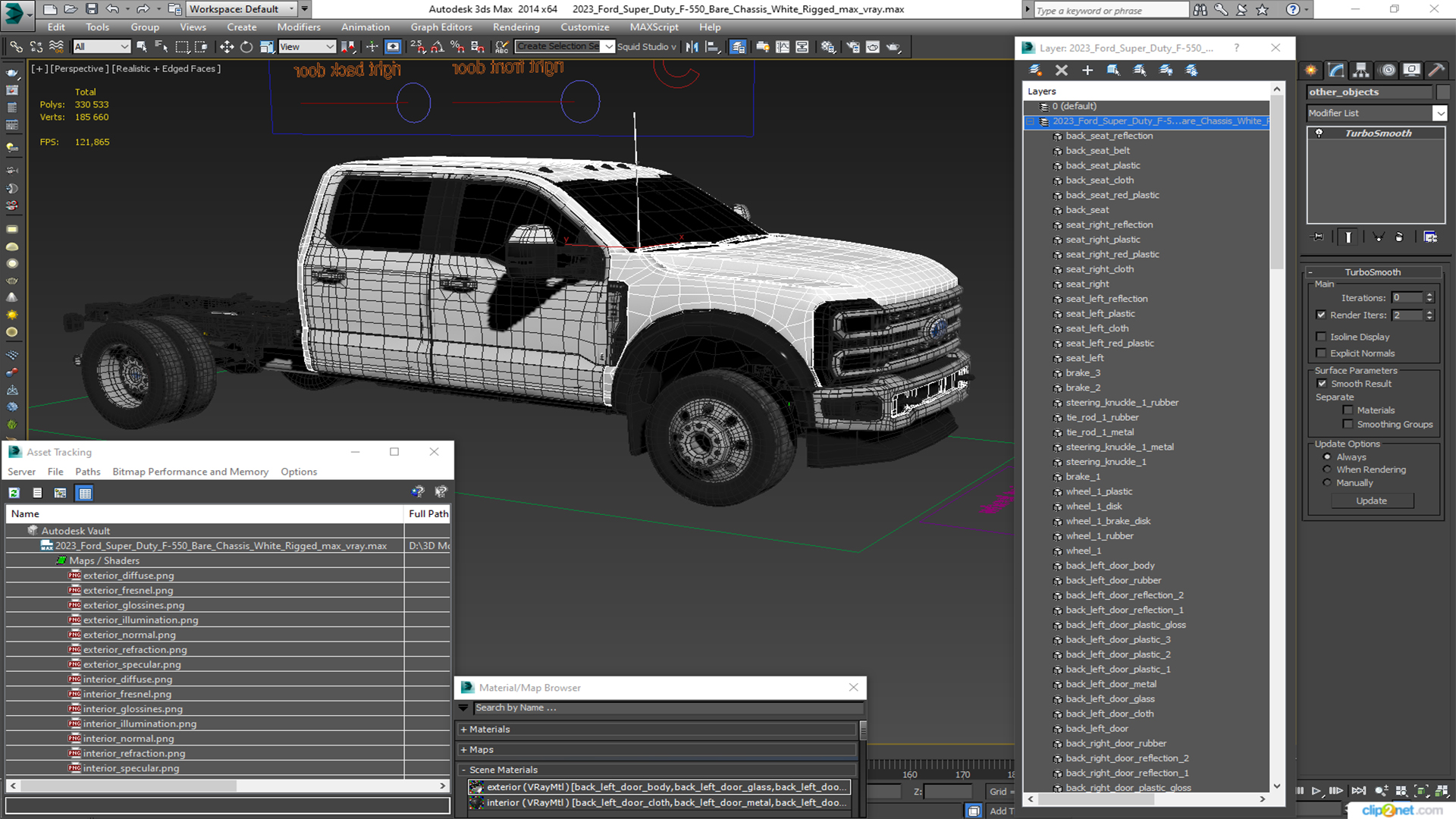The width and height of the screenshot is (1456, 819).
Task: Click the Save File icon in title bar
Action: pyautogui.click(x=92, y=9)
